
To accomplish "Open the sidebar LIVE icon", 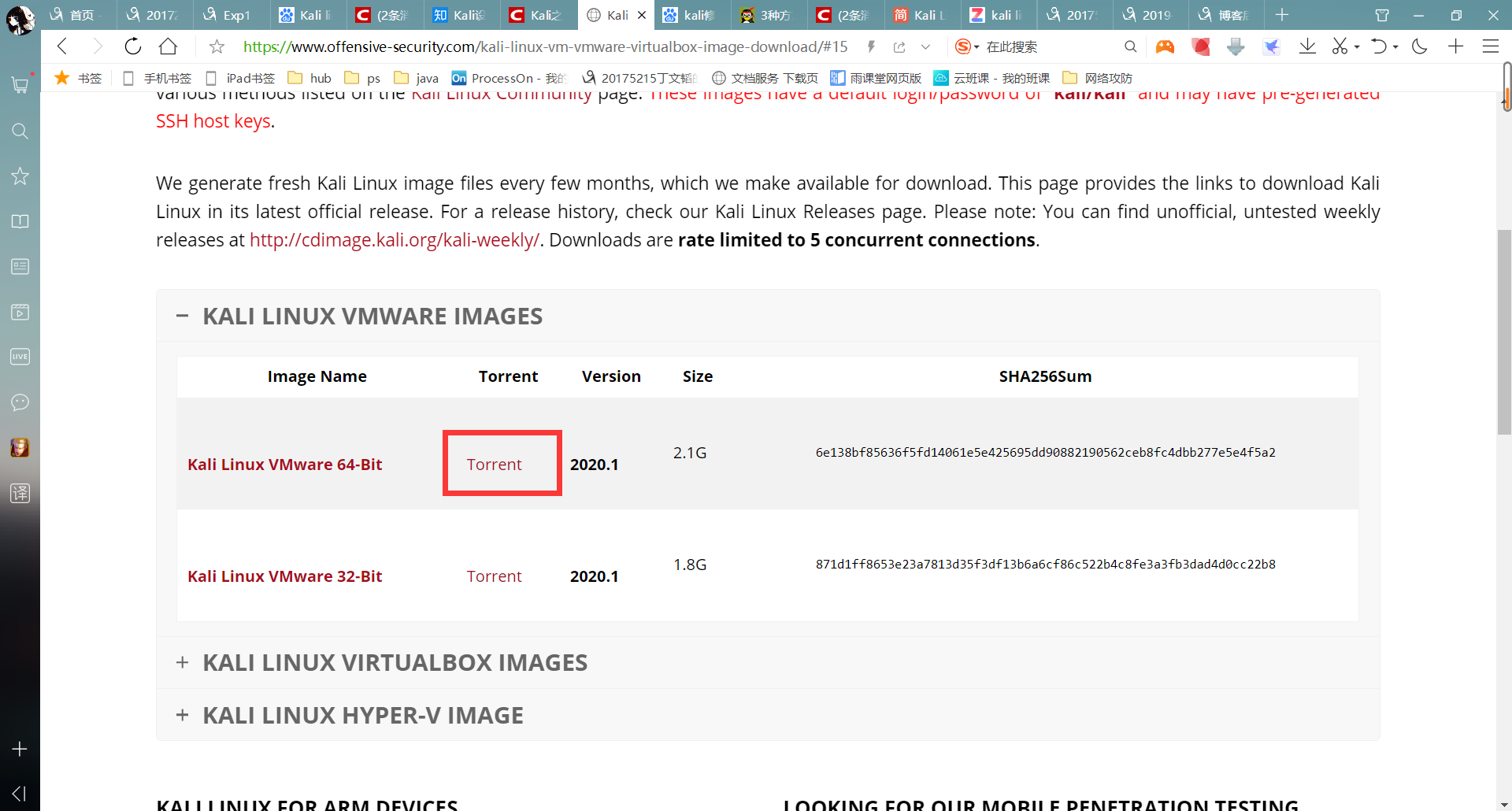I will tap(20, 357).
